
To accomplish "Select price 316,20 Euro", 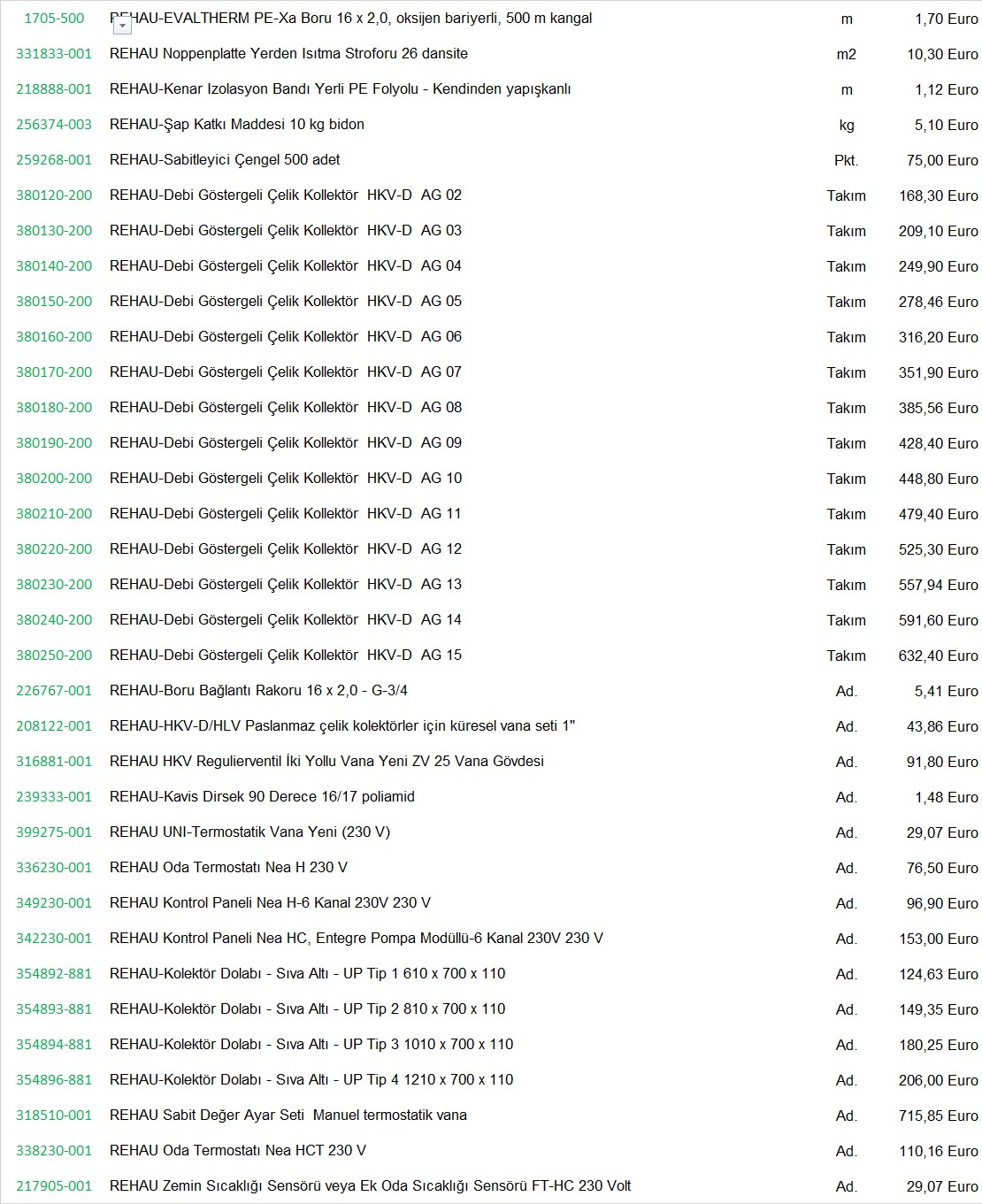I will coord(939,337).
